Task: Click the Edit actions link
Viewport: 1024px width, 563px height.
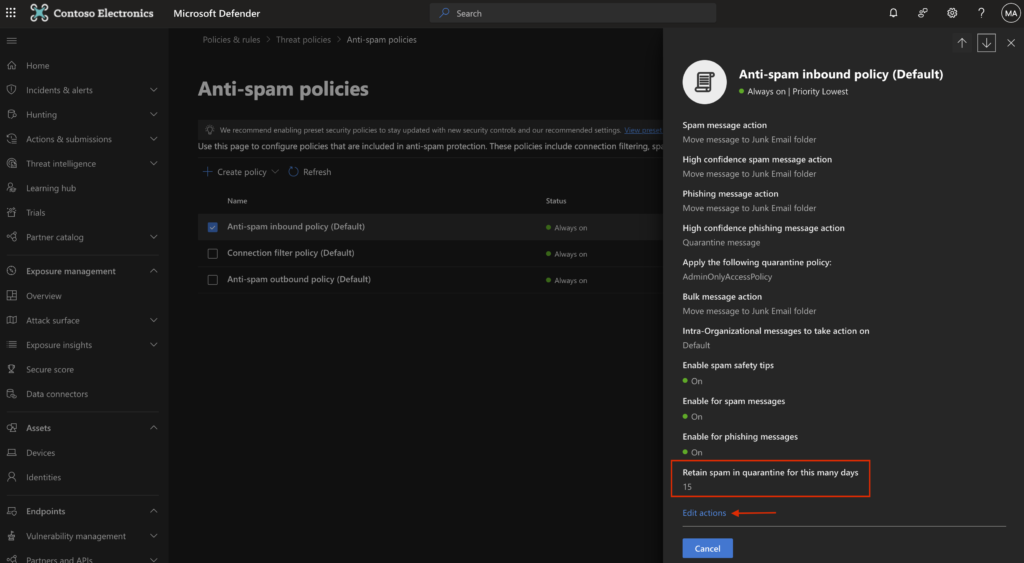Action: coord(704,513)
